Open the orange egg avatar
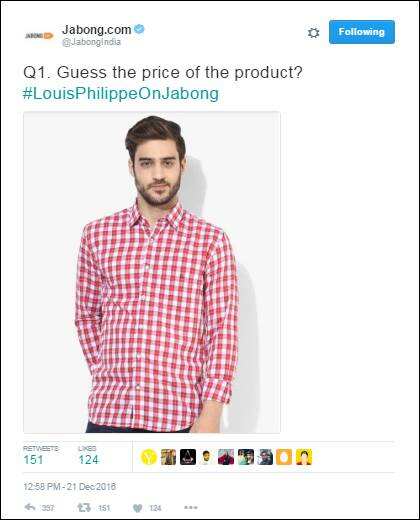 284,457
